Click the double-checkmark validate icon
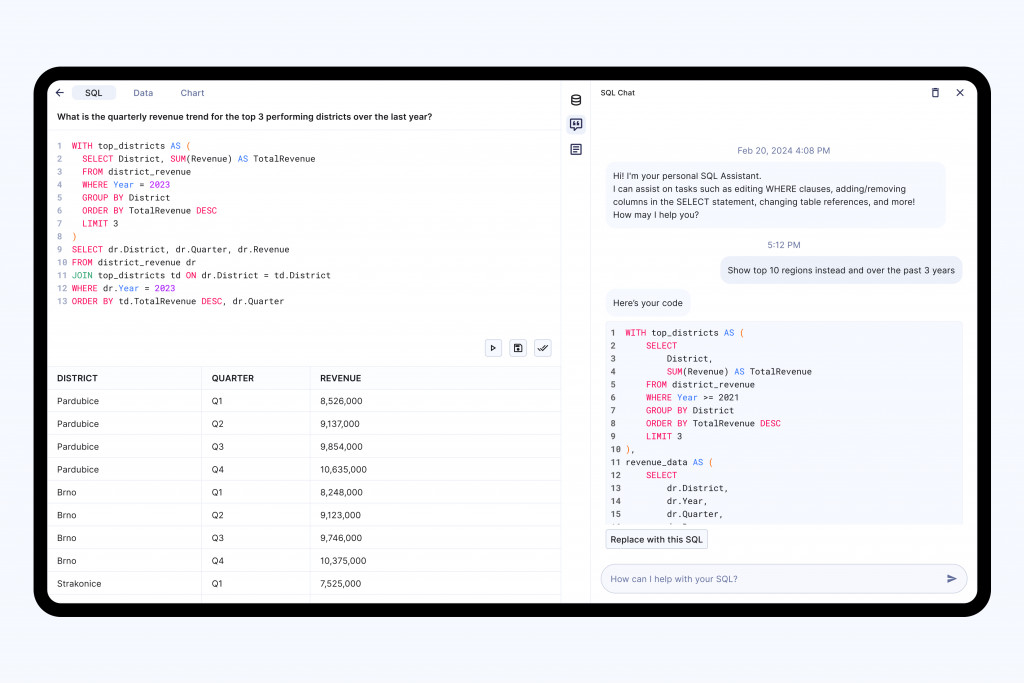The image size is (1024, 683). coord(542,348)
